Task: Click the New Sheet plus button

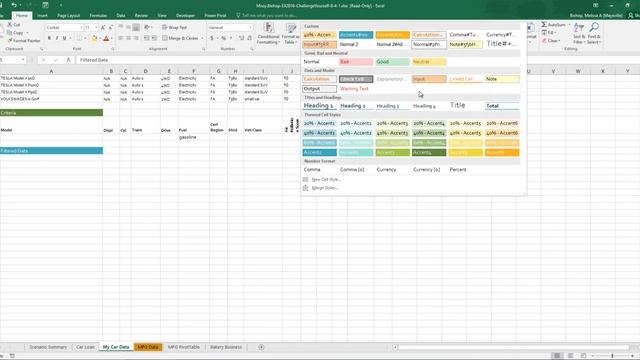Action: click(261, 347)
